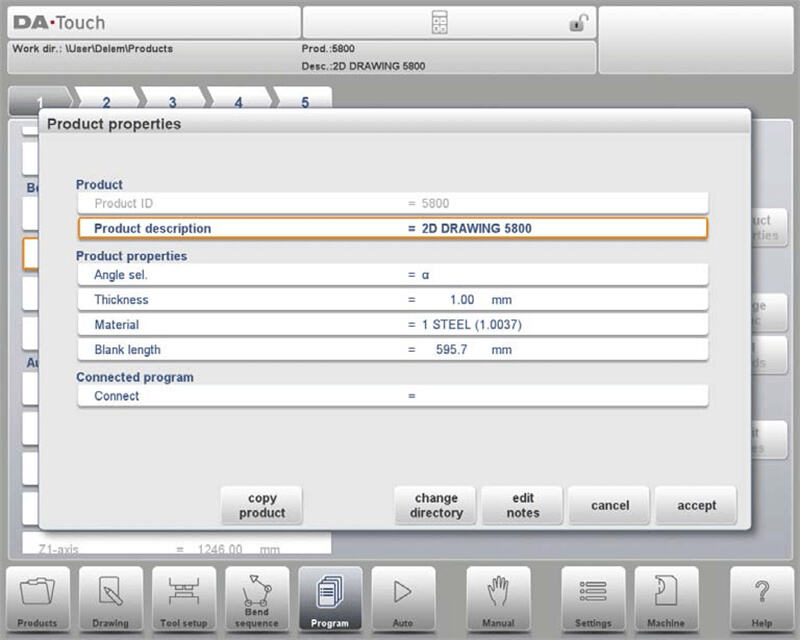Open Help question mark icon

[761, 598]
